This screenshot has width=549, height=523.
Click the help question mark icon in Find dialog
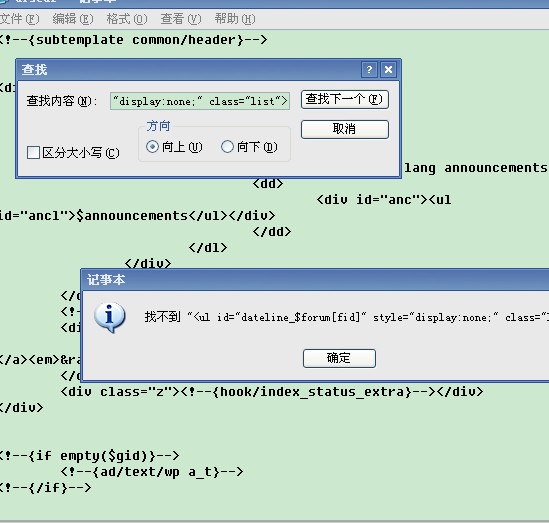pyautogui.click(x=369, y=70)
